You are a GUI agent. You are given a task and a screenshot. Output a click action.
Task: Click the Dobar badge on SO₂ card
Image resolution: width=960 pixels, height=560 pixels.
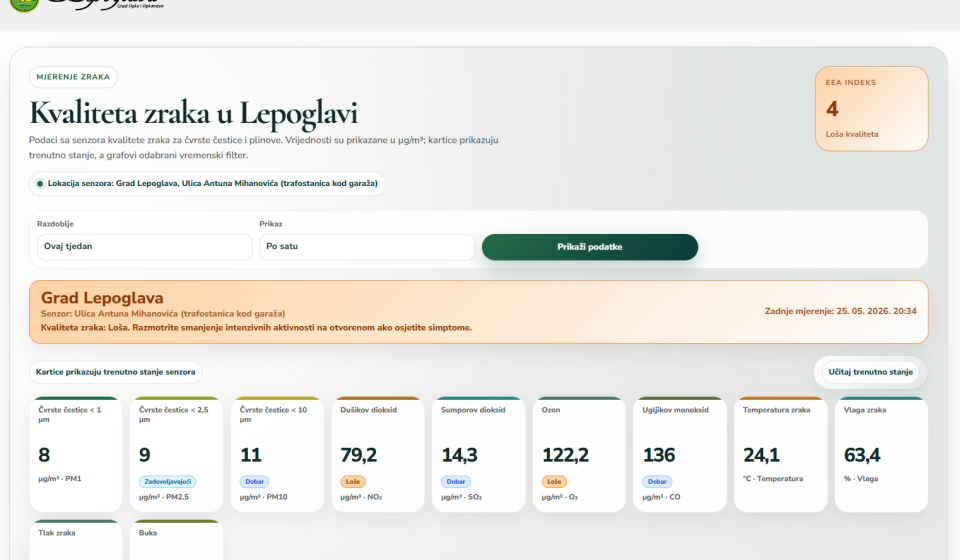456,482
